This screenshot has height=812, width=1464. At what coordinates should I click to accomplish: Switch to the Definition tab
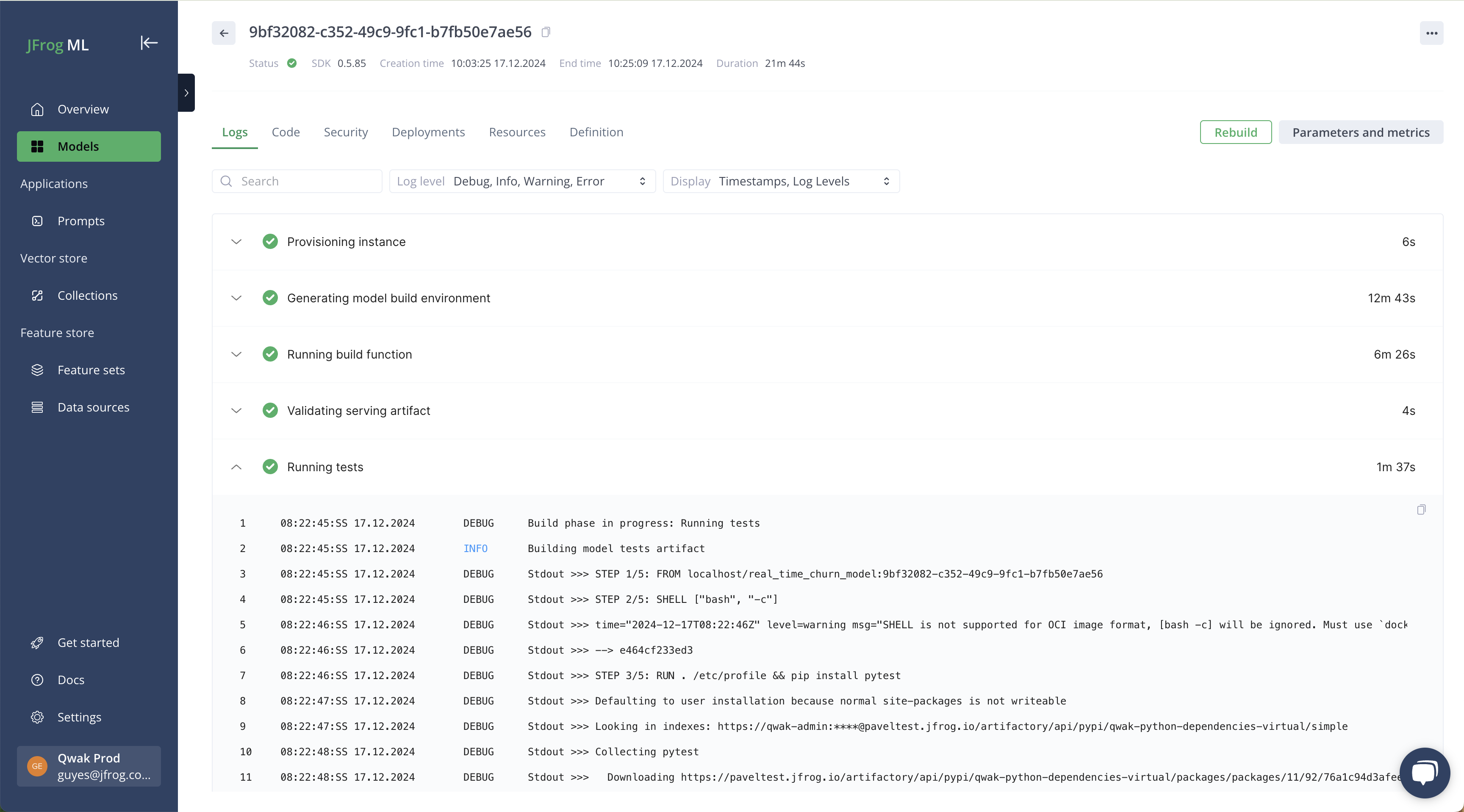click(x=597, y=131)
